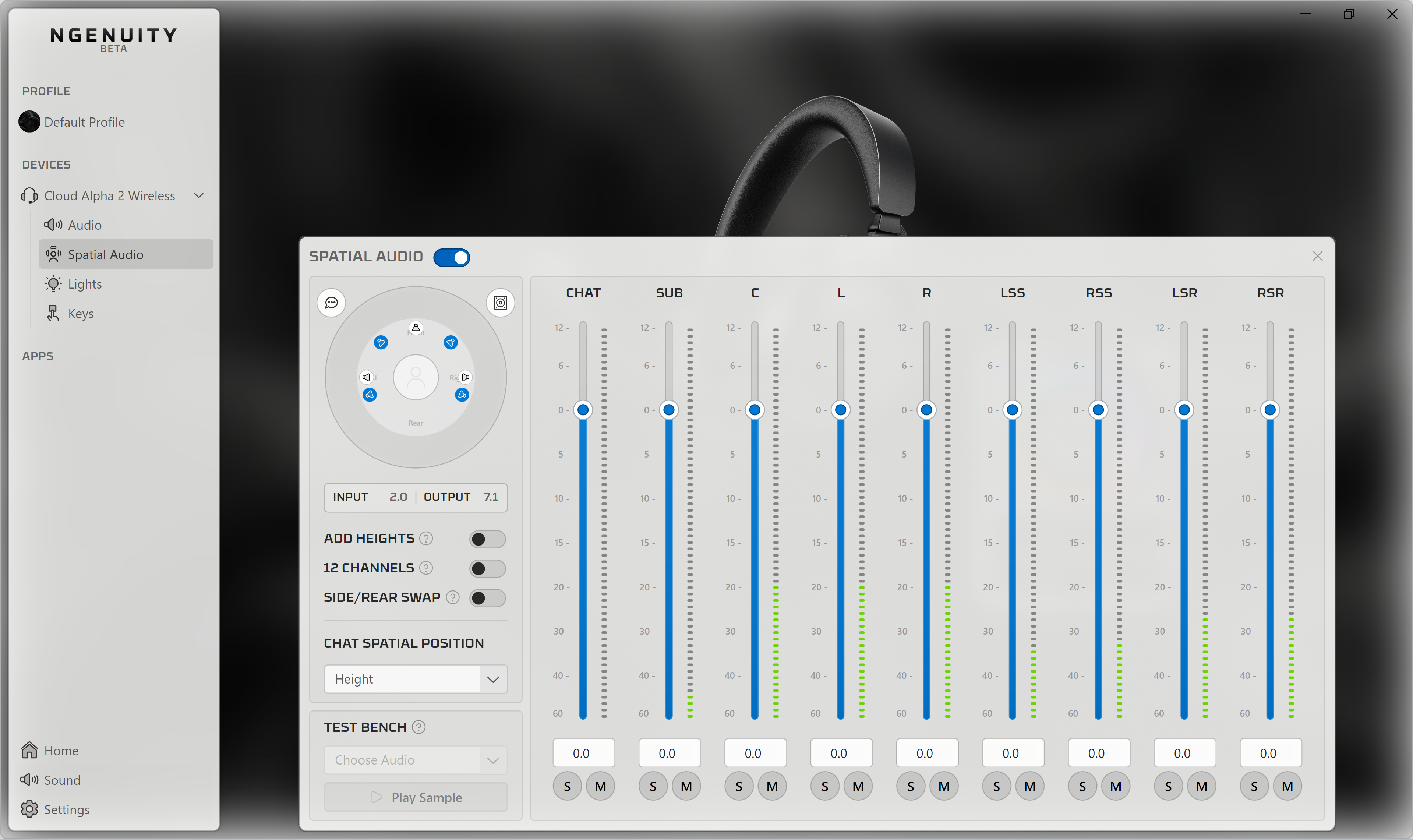Enable the 12 CHANNELS toggle
1413x840 pixels.
(487, 568)
